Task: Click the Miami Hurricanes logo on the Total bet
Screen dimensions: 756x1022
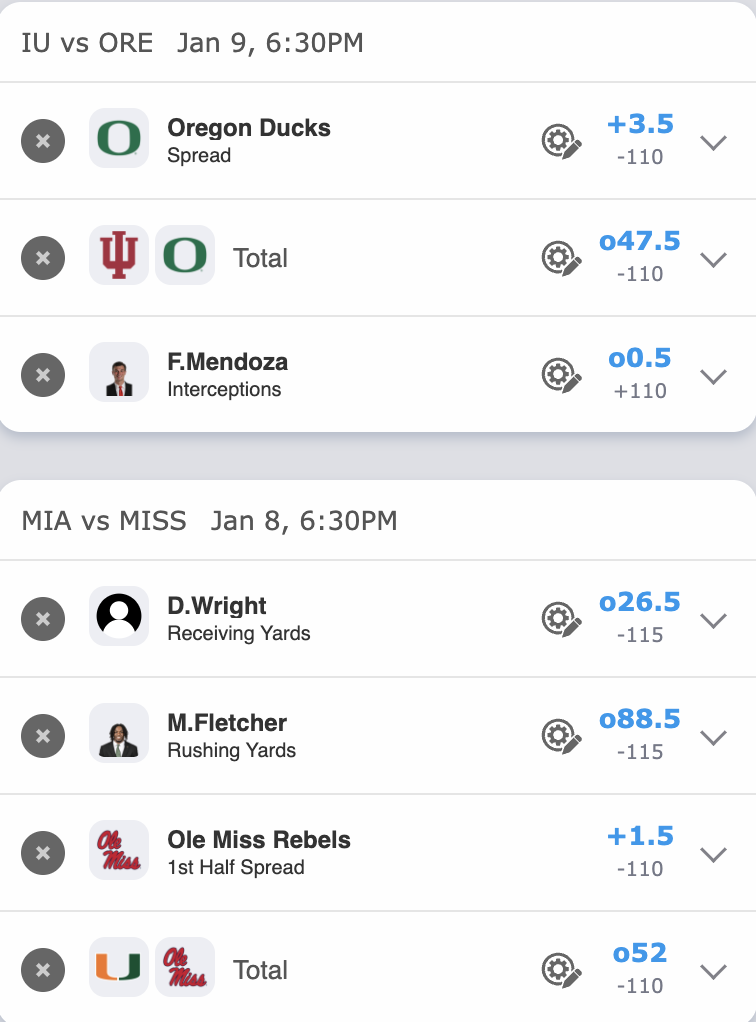Action: point(119,968)
